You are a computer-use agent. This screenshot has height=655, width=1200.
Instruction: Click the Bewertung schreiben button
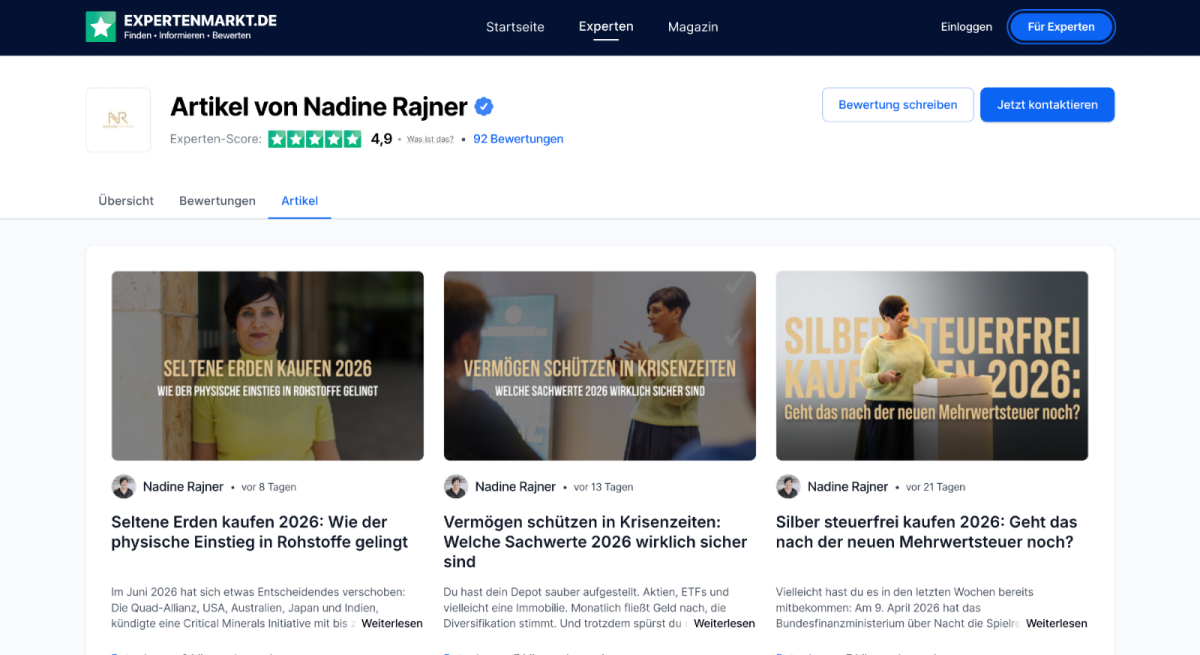pos(898,105)
